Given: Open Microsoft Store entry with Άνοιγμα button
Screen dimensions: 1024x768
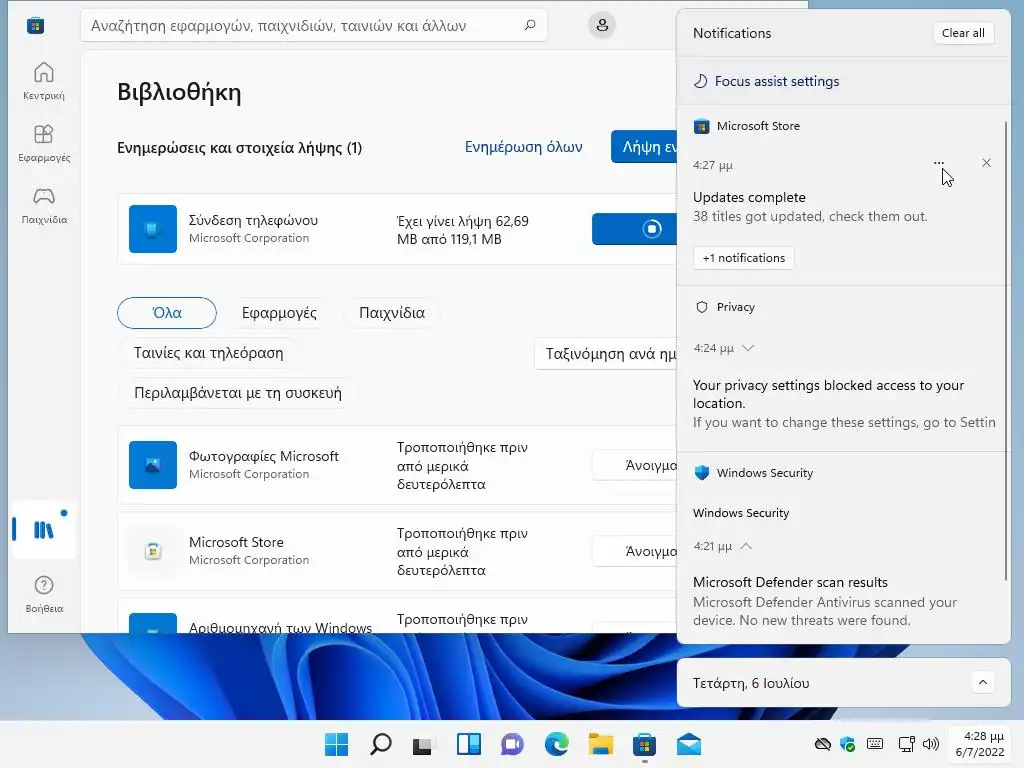Looking at the screenshot, I should [x=635, y=551].
